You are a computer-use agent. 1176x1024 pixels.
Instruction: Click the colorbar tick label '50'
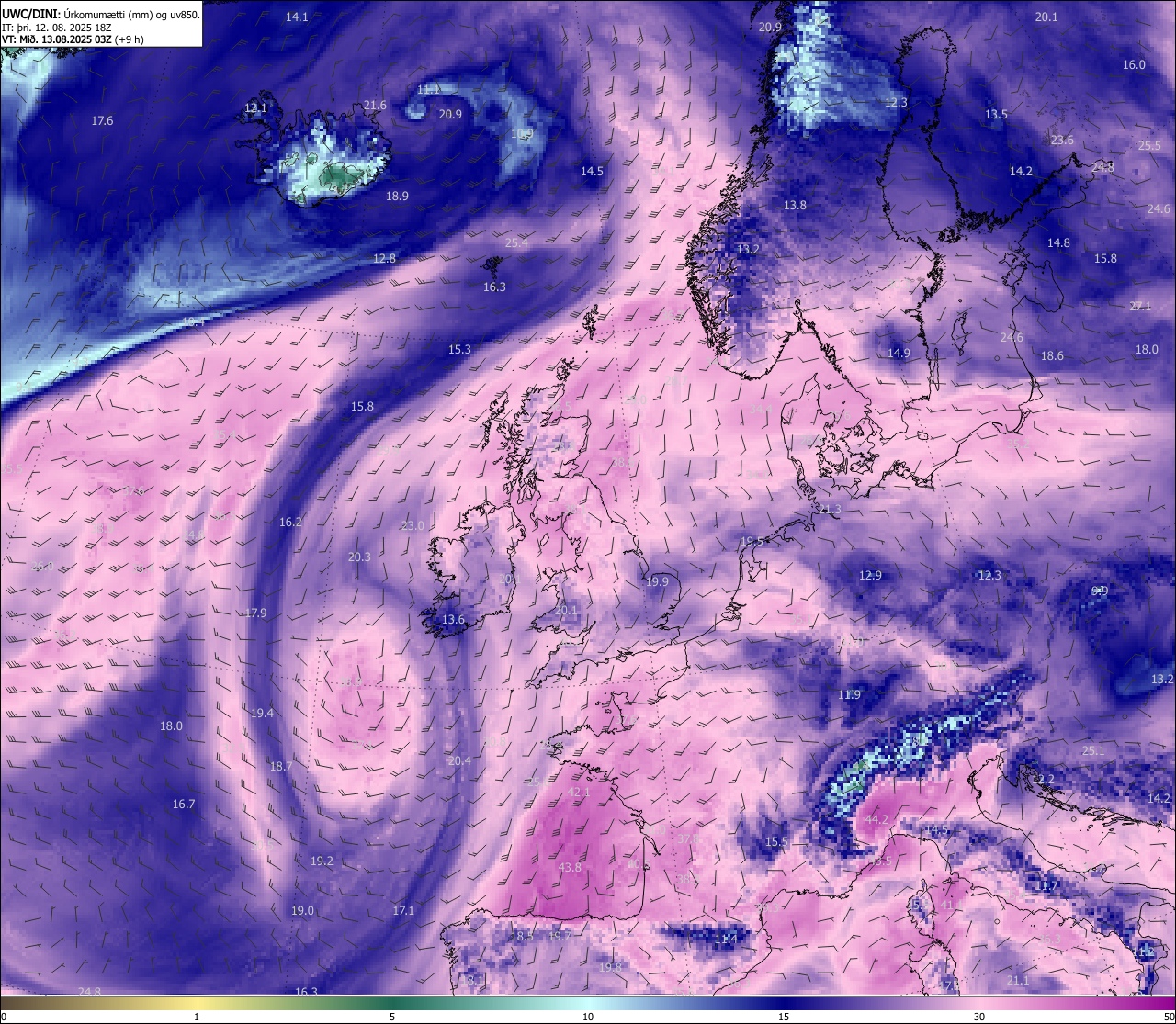[1169, 1017]
